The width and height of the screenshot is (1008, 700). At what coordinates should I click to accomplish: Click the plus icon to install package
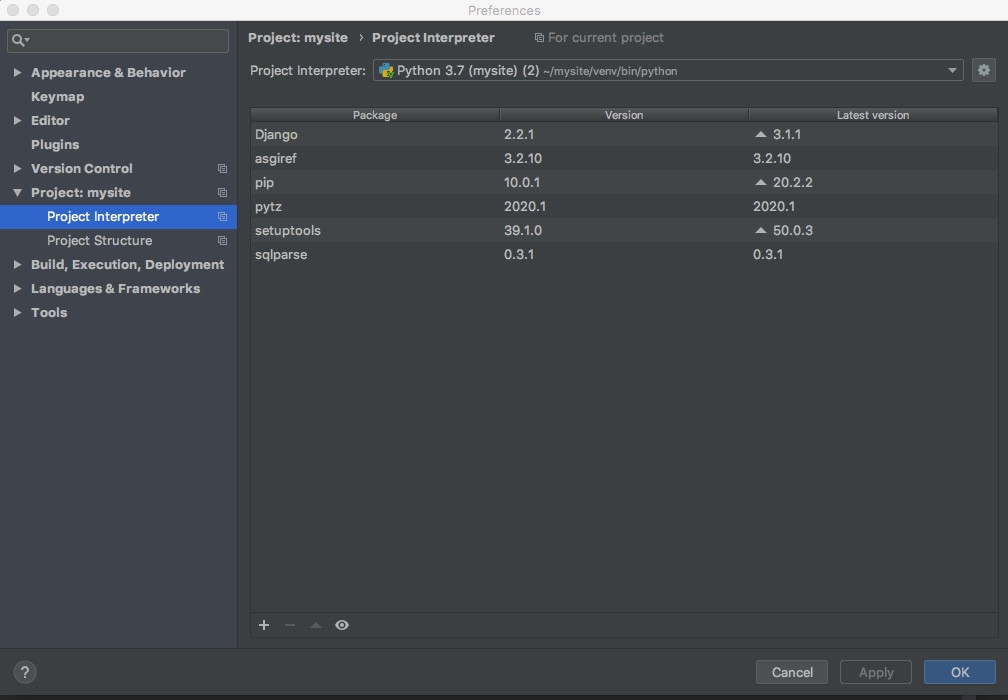point(264,625)
